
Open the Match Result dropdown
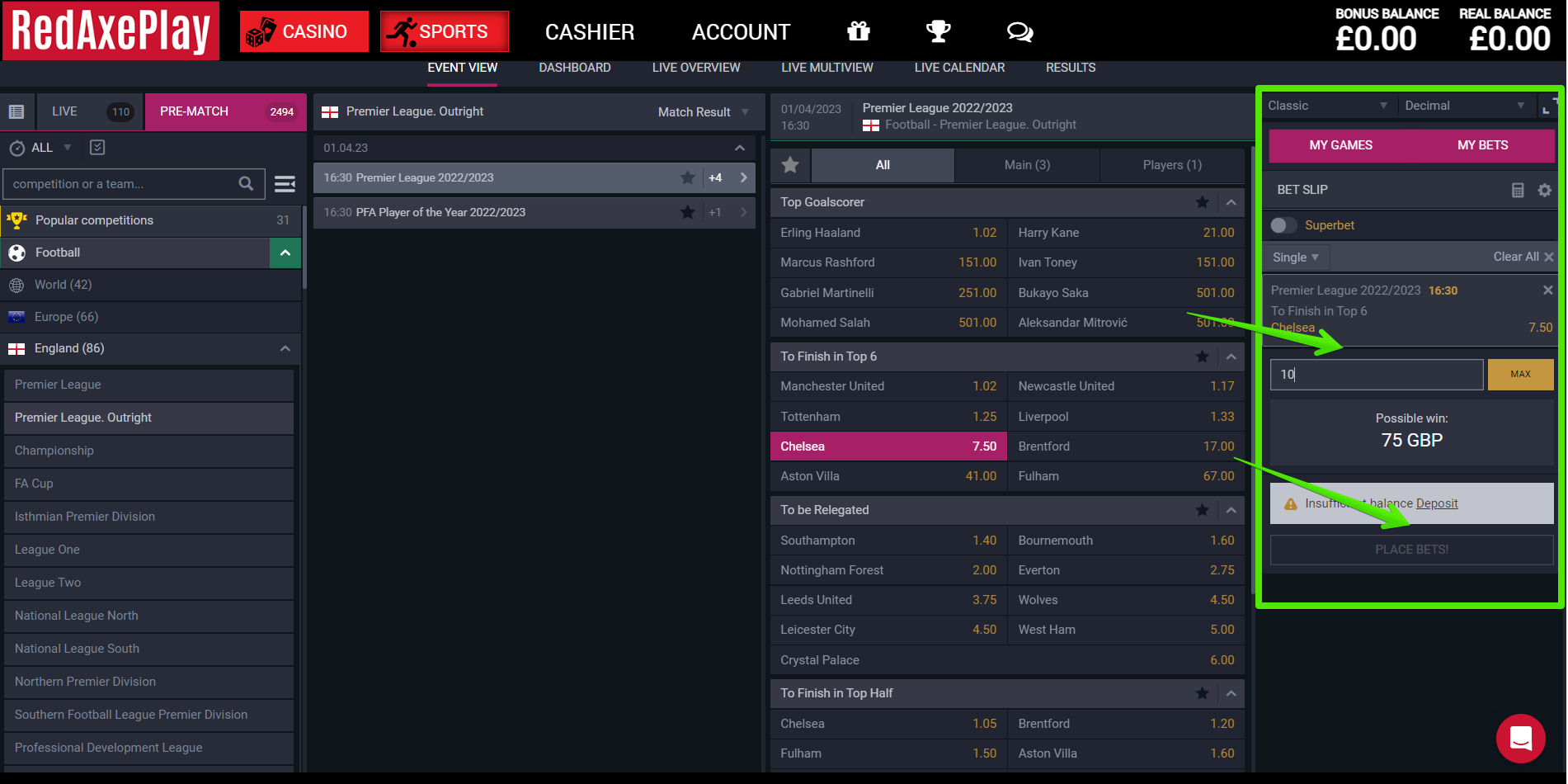tap(704, 112)
